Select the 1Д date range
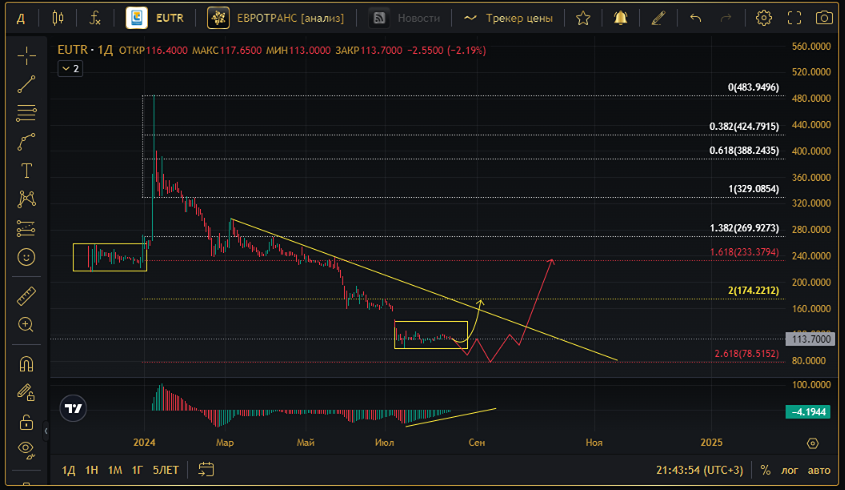Viewport: 845px width, 490px height. coord(68,470)
